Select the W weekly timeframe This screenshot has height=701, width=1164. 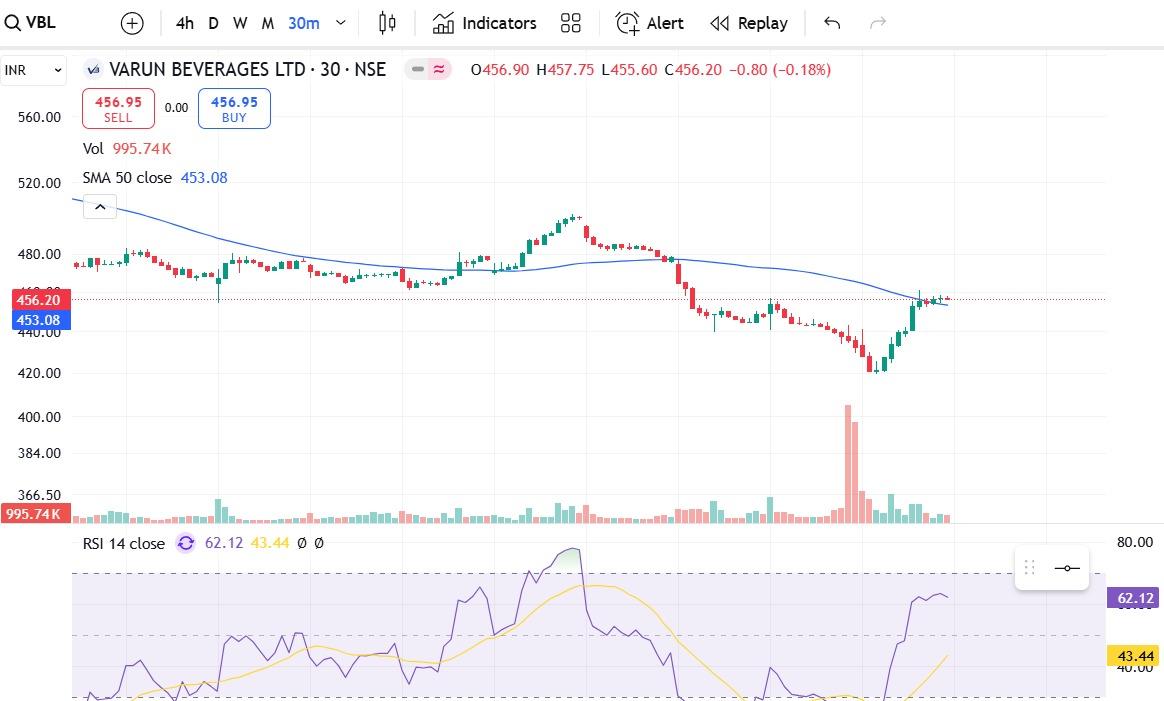coord(240,24)
